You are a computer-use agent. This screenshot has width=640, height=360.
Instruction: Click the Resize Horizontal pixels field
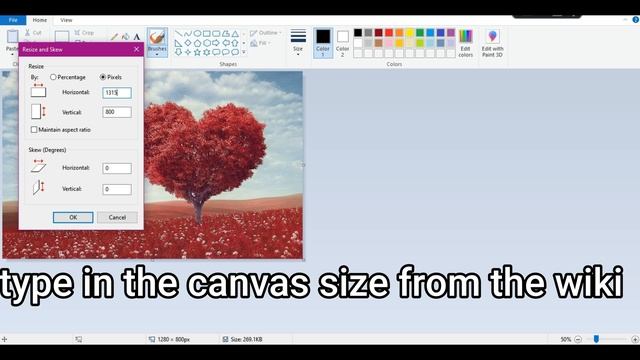click(117, 93)
